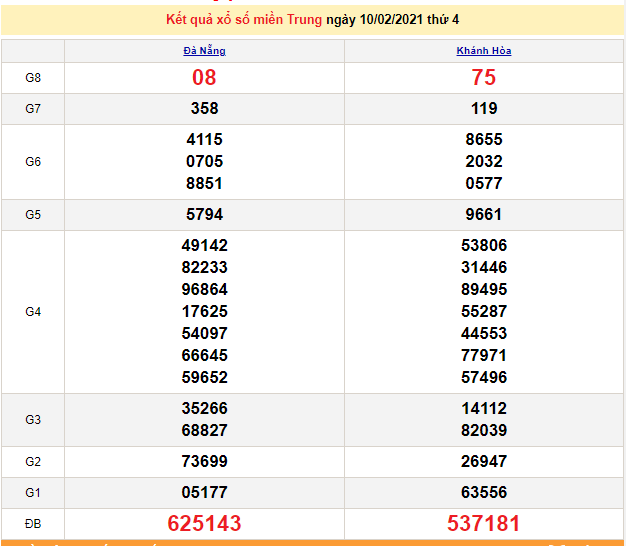Click the G7 row label

pos(33,108)
